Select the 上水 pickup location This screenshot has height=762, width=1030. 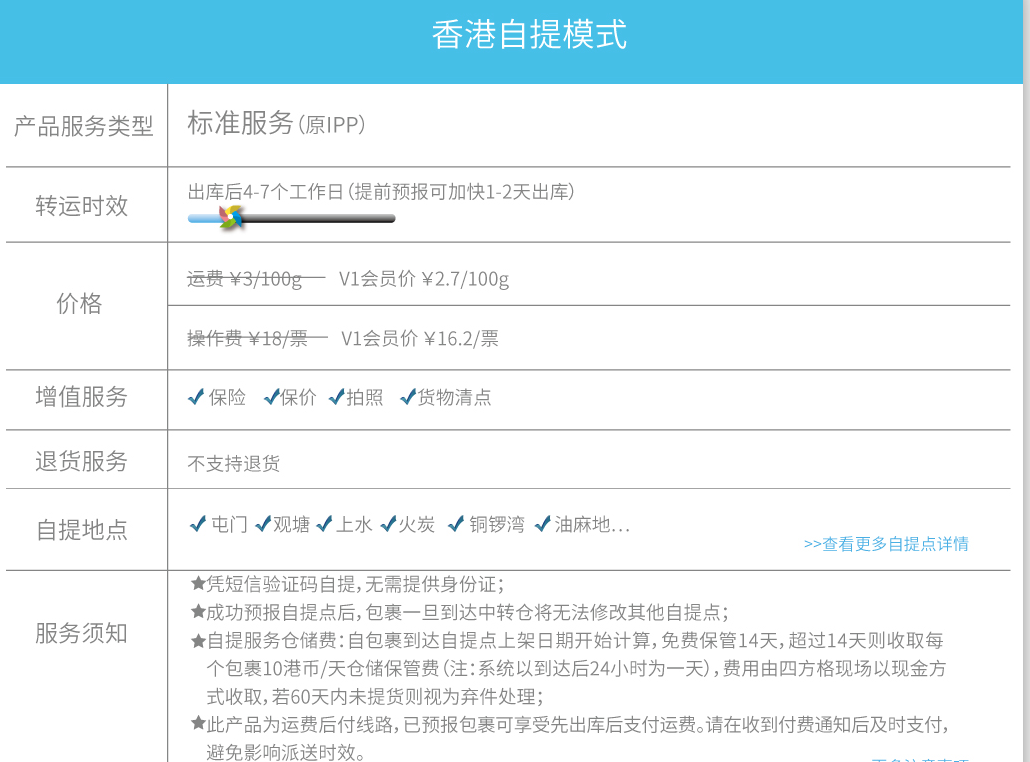click(353, 524)
